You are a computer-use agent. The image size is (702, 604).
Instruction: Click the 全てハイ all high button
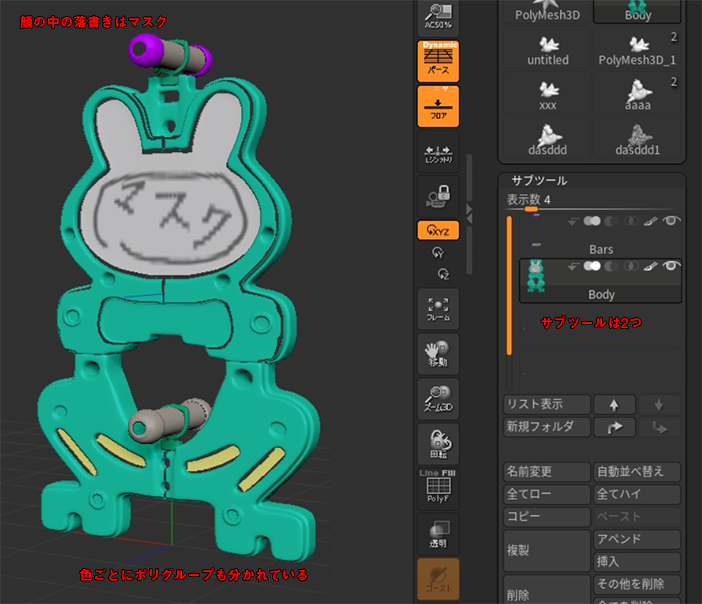(x=637, y=494)
